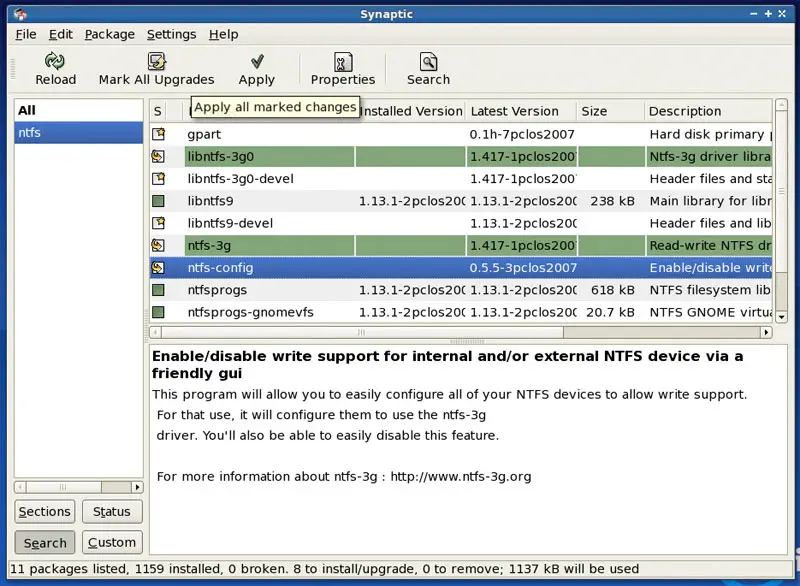Select the gpart package name
Viewport: 800px width, 586px height.
pyautogui.click(x=204, y=135)
